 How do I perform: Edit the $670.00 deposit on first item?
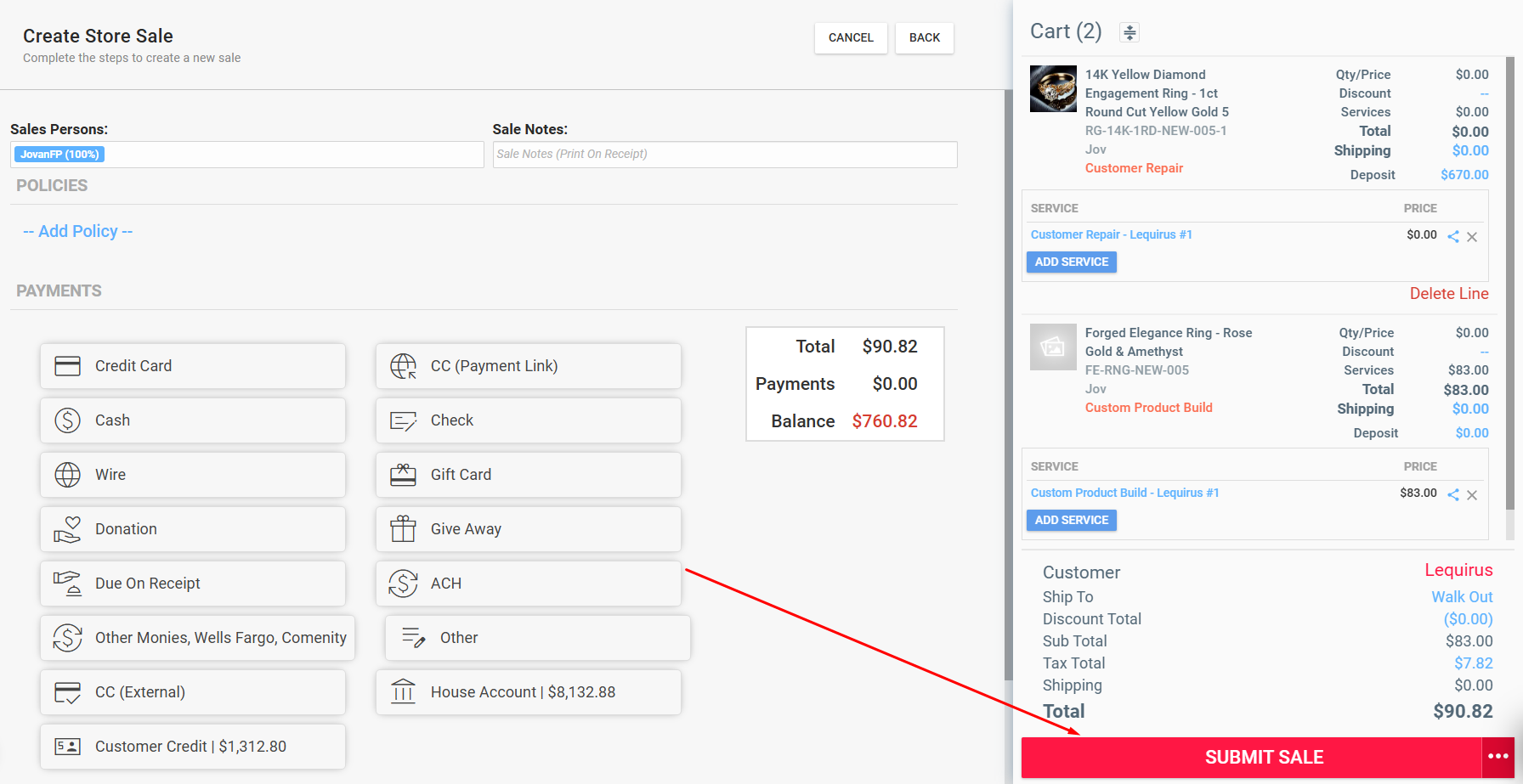click(x=1464, y=175)
